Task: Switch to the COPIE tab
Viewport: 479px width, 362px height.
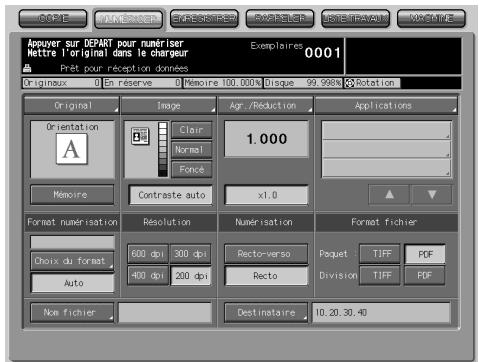Action: pyautogui.click(x=53, y=19)
